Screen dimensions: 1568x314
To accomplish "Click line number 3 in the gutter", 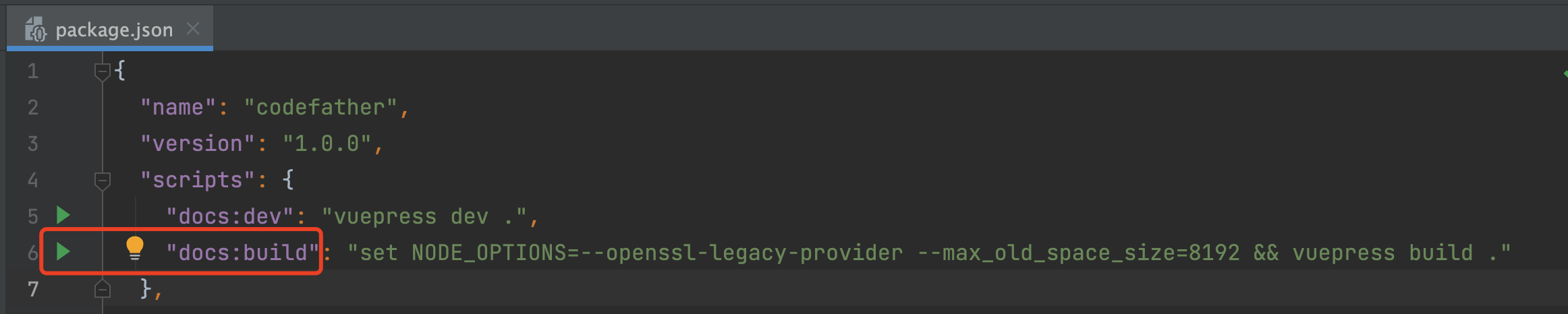I will [32, 144].
